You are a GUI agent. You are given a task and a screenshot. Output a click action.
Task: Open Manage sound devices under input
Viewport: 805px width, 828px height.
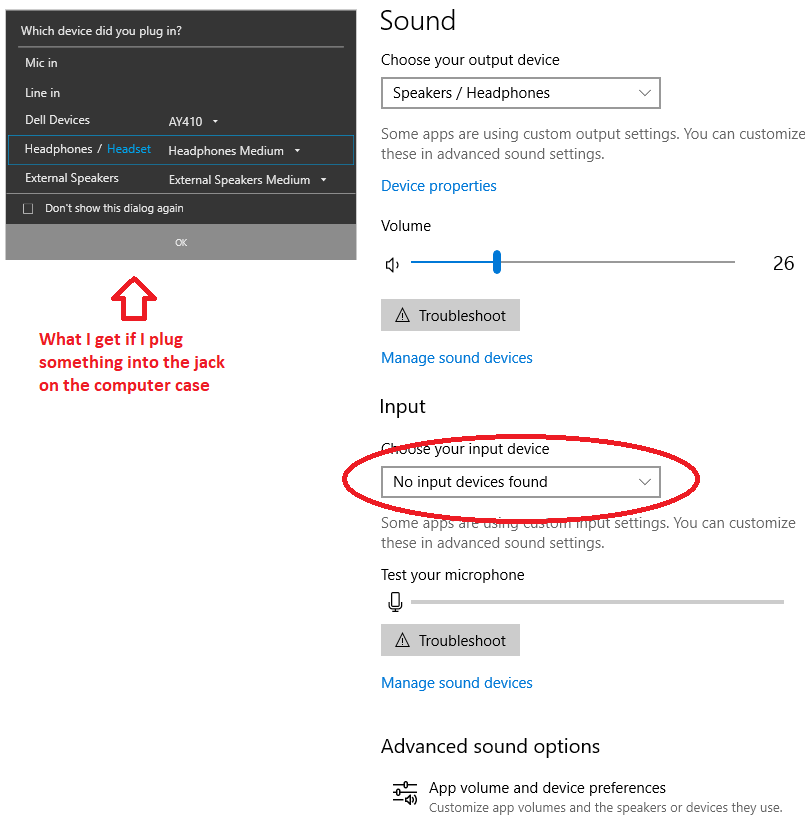coord(456,683)
